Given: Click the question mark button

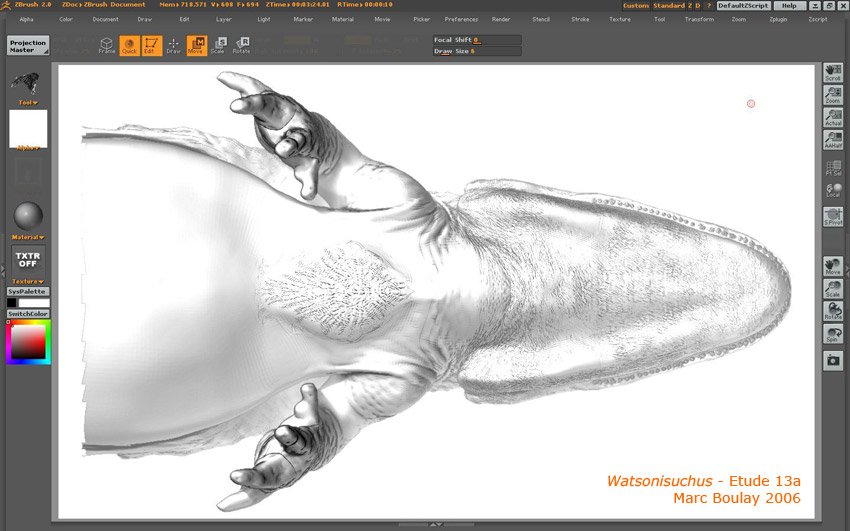Looking at the screenshot, I should tap(708, 5).
